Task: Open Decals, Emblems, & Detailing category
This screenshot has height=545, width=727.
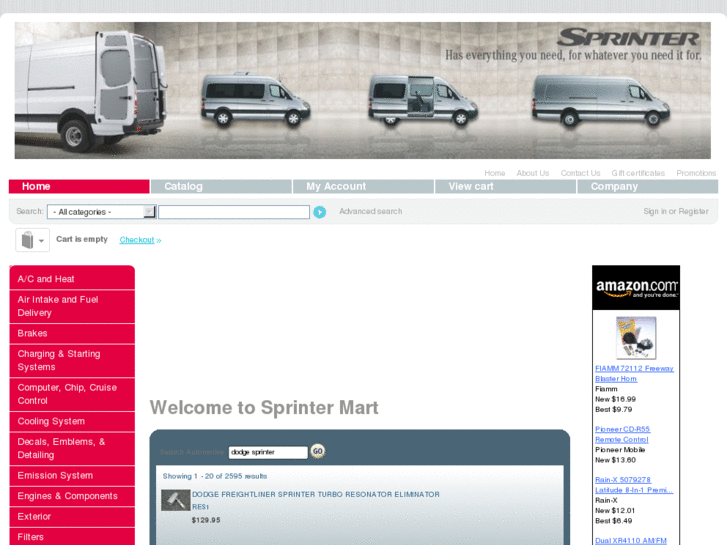Action: 72,449
